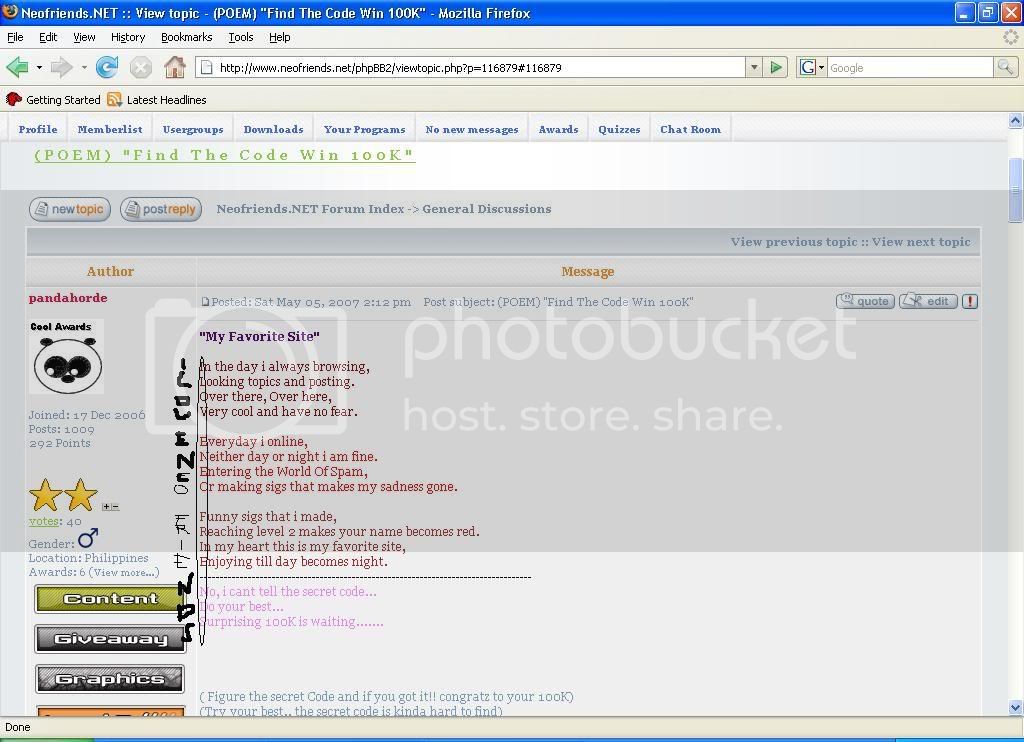This screenshot has width=1024, height=742.
Task: Click the browser Back arrow button
Action: pos(17,68)
